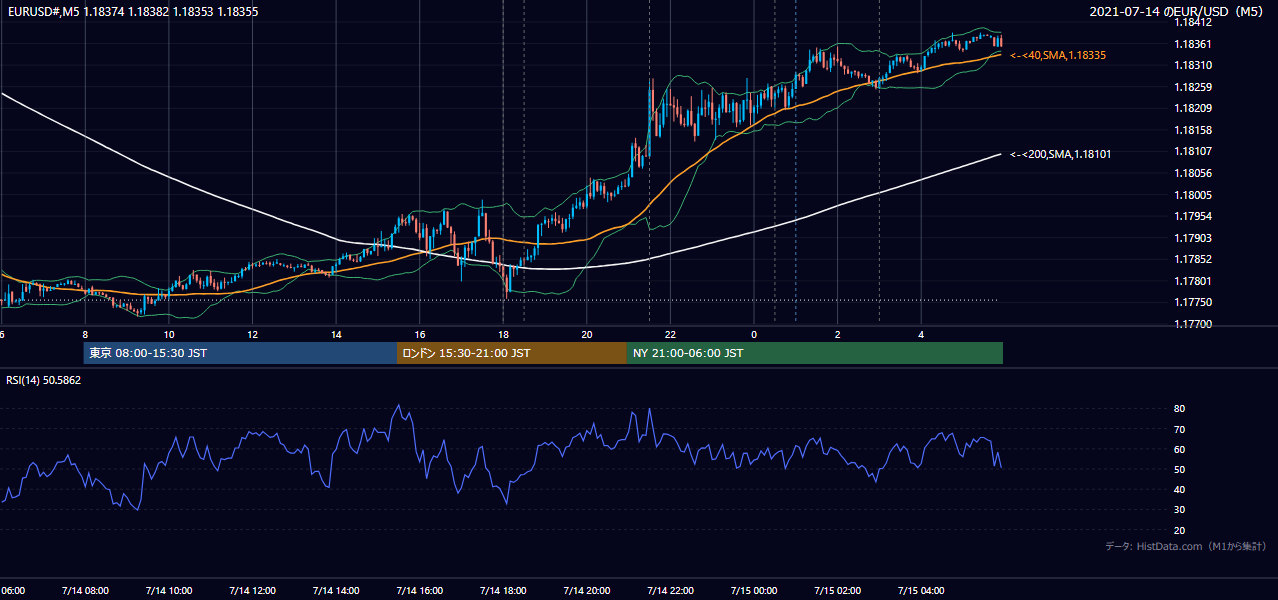
Task: Click price axis value 1.18259
Action: [1192, 87]
